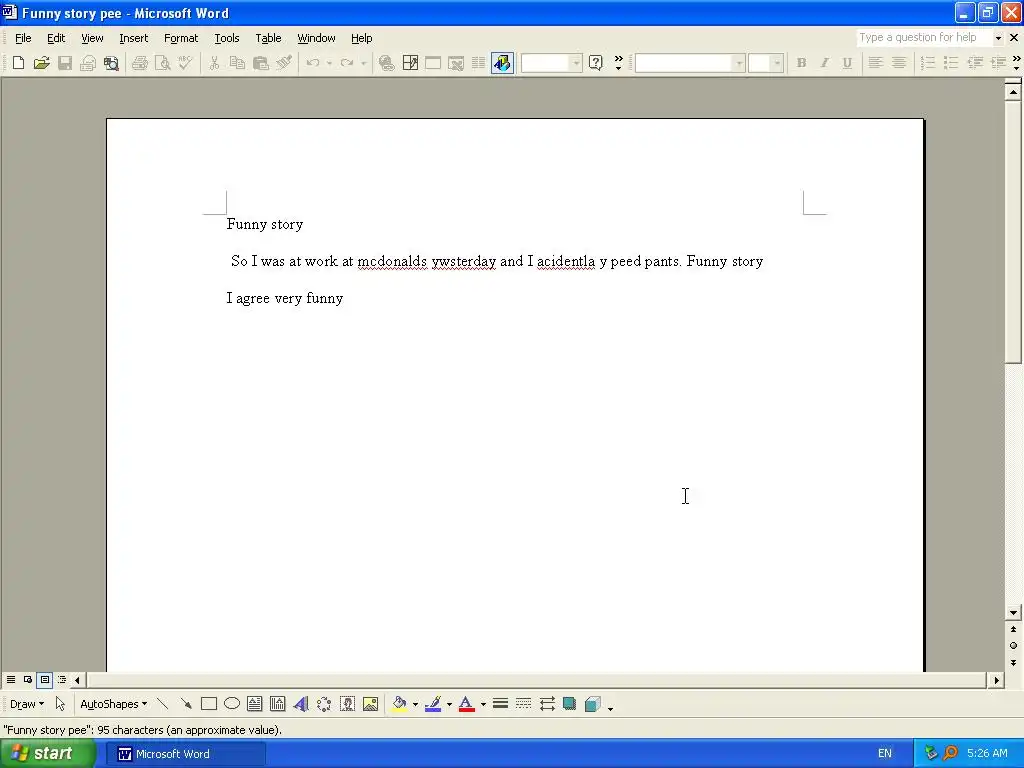
Task: Open Microsoft Word Help question icon
Action: point(596,63)
